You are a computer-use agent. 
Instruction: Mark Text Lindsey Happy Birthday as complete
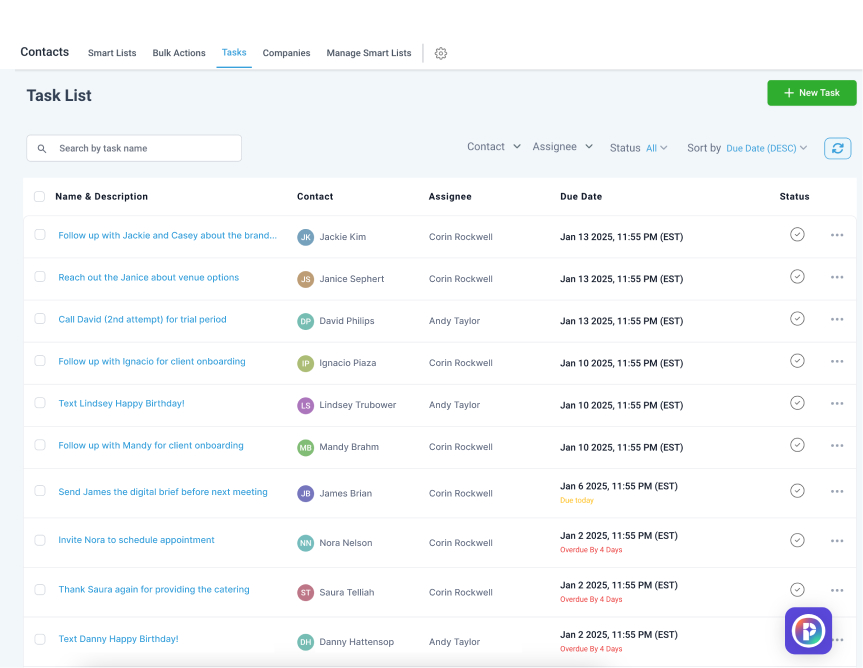coord(797,403)
